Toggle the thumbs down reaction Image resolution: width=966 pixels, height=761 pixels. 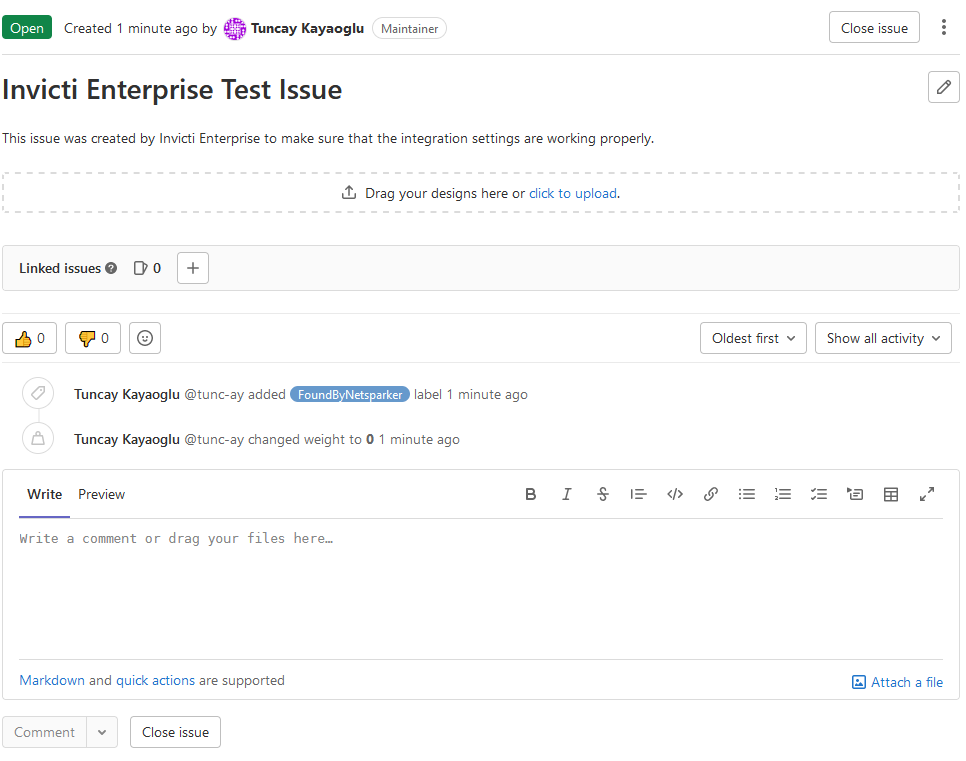click(x=92, y=338)
